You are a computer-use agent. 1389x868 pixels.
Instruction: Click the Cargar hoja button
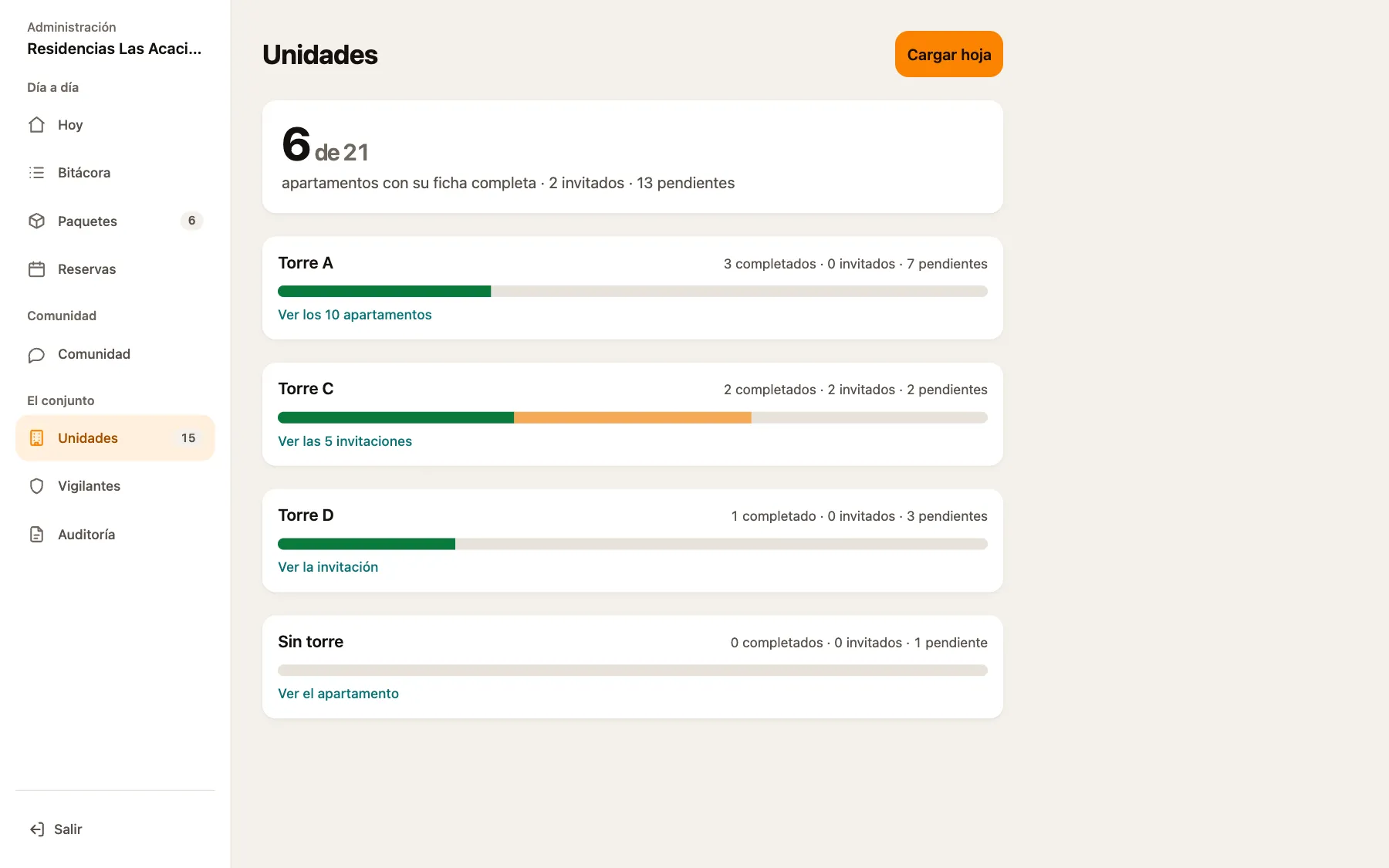[948, 54]
